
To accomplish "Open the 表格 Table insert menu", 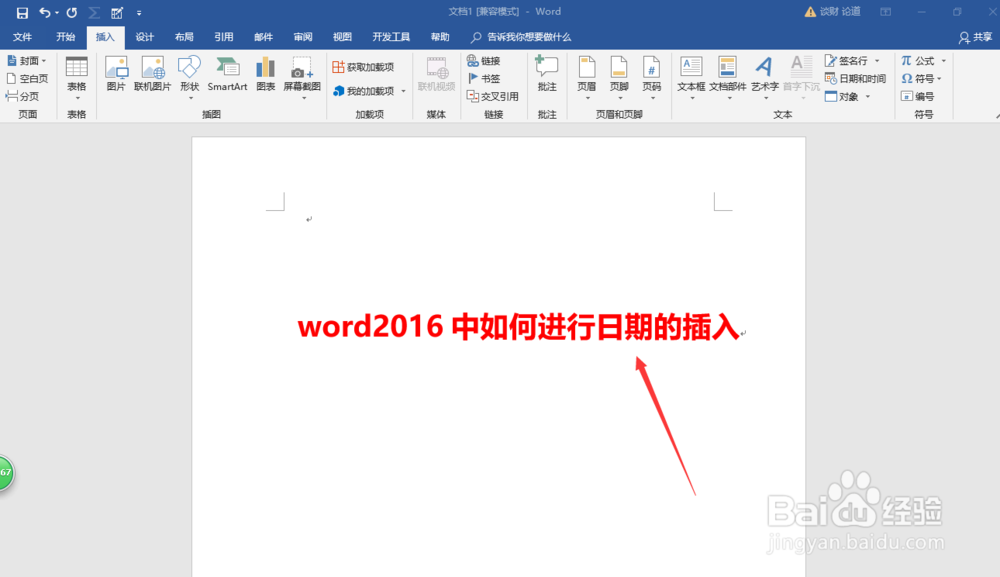I will (77, 78).
